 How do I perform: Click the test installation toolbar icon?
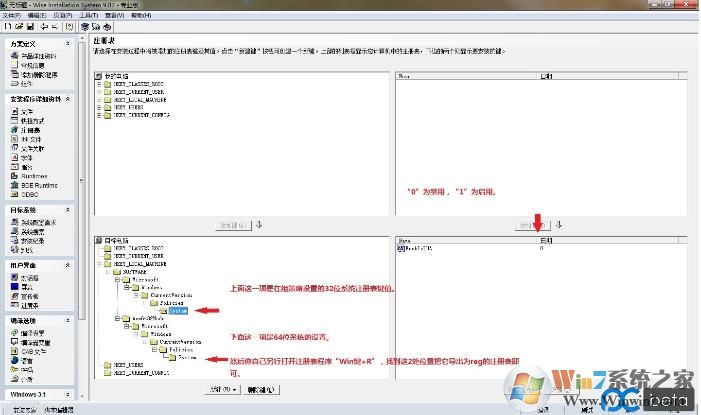pos(96,27)
